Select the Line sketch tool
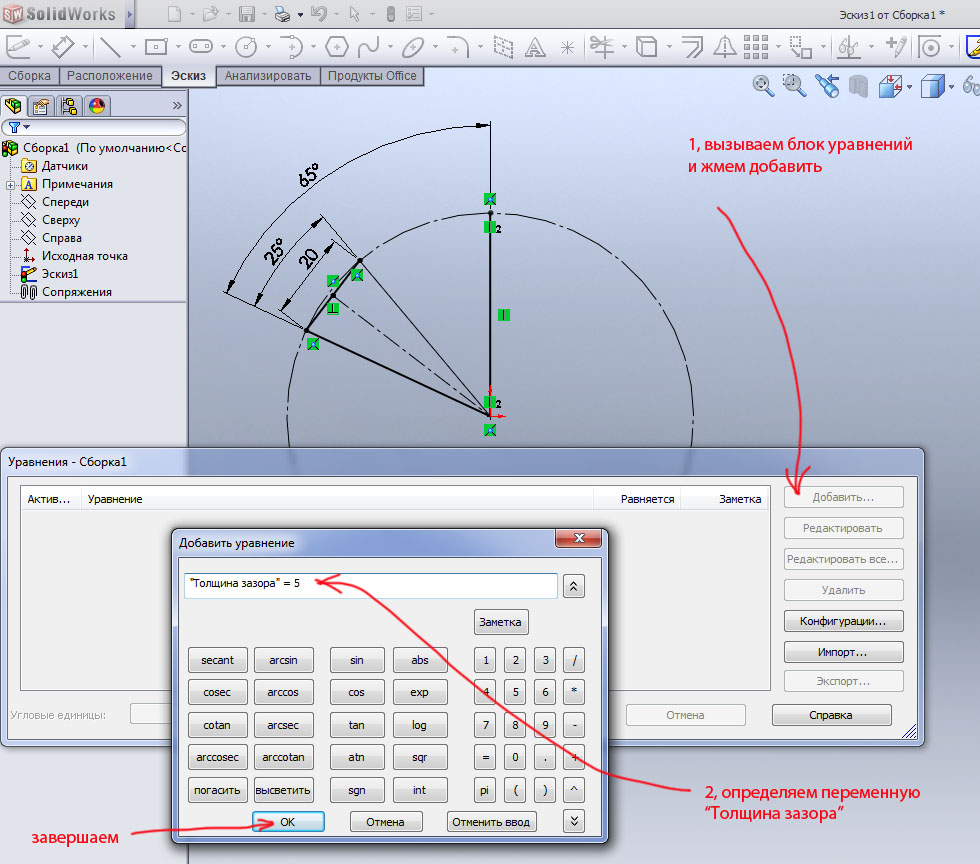The height and width of the screenshot is (864, 980). [109, 47]
